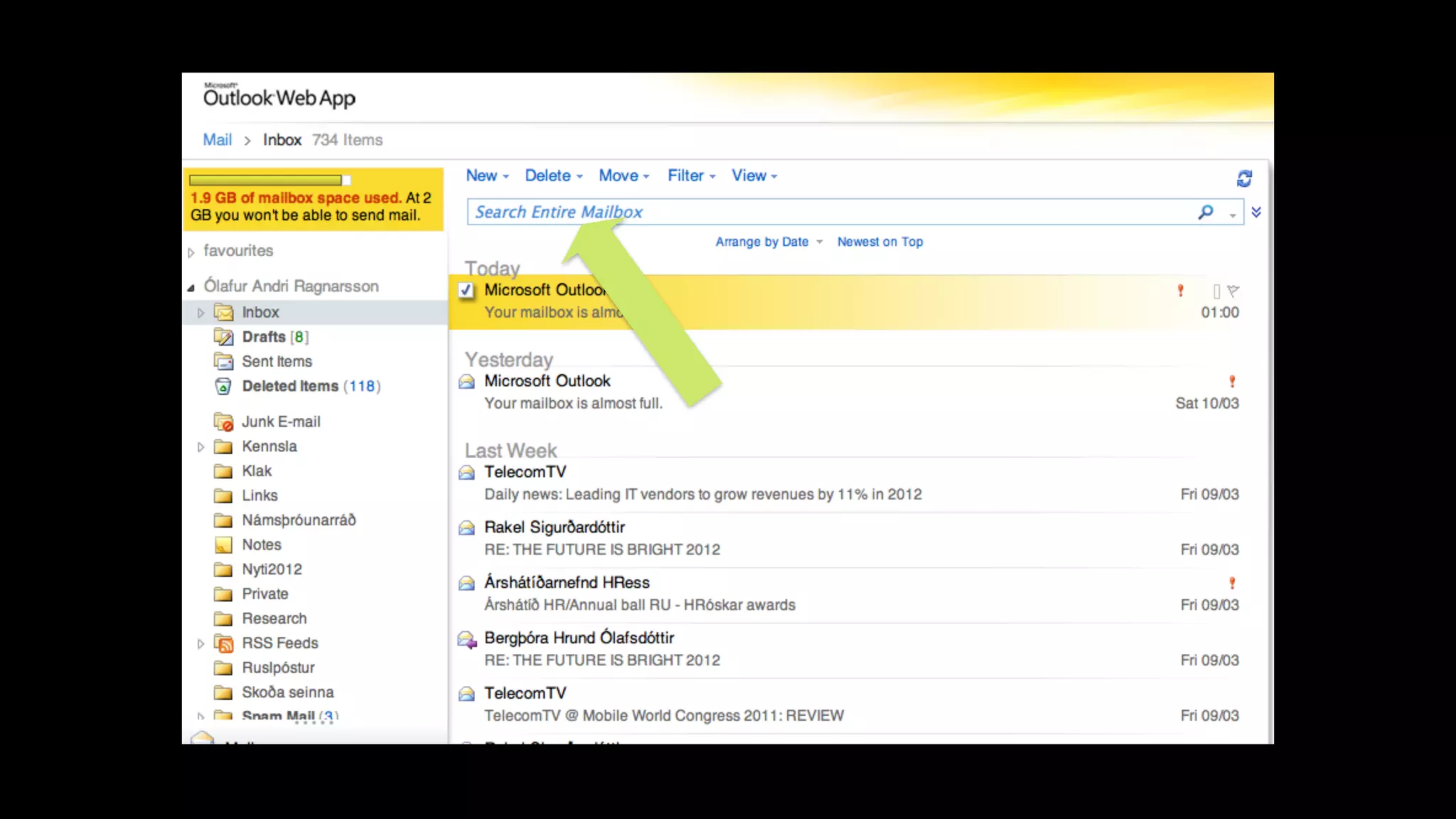Click the RSS Feeds folder icon

223,643
